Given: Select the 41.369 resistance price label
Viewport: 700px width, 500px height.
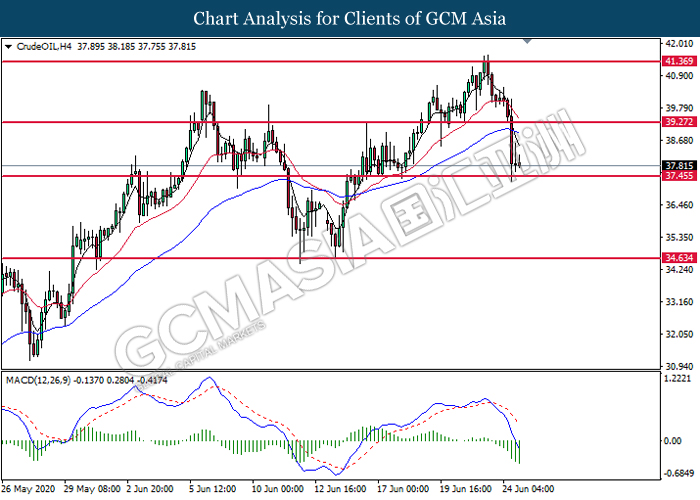Looking at the screenshot, I should tap(679, 61).
